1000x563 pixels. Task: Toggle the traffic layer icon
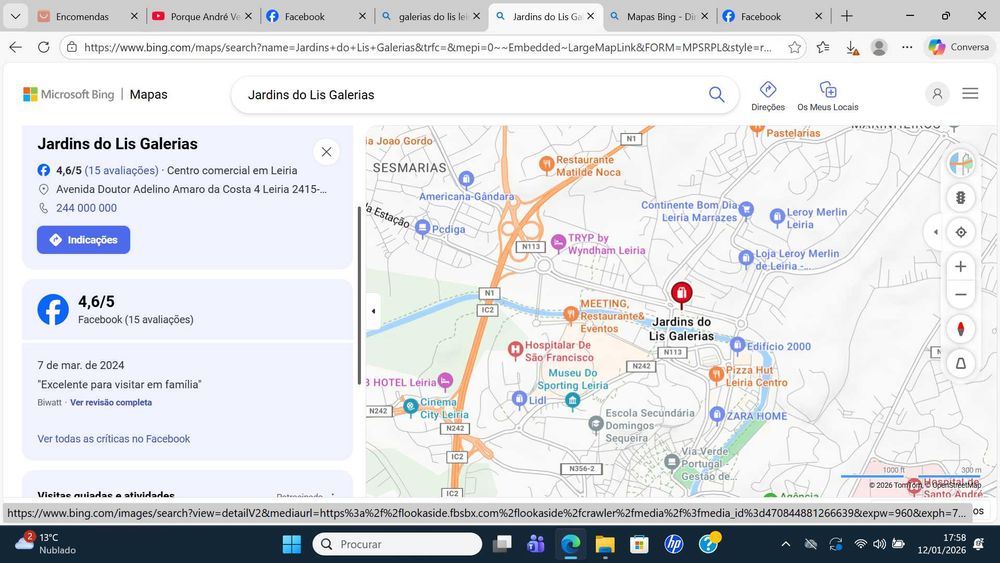(x=960, y=198)
